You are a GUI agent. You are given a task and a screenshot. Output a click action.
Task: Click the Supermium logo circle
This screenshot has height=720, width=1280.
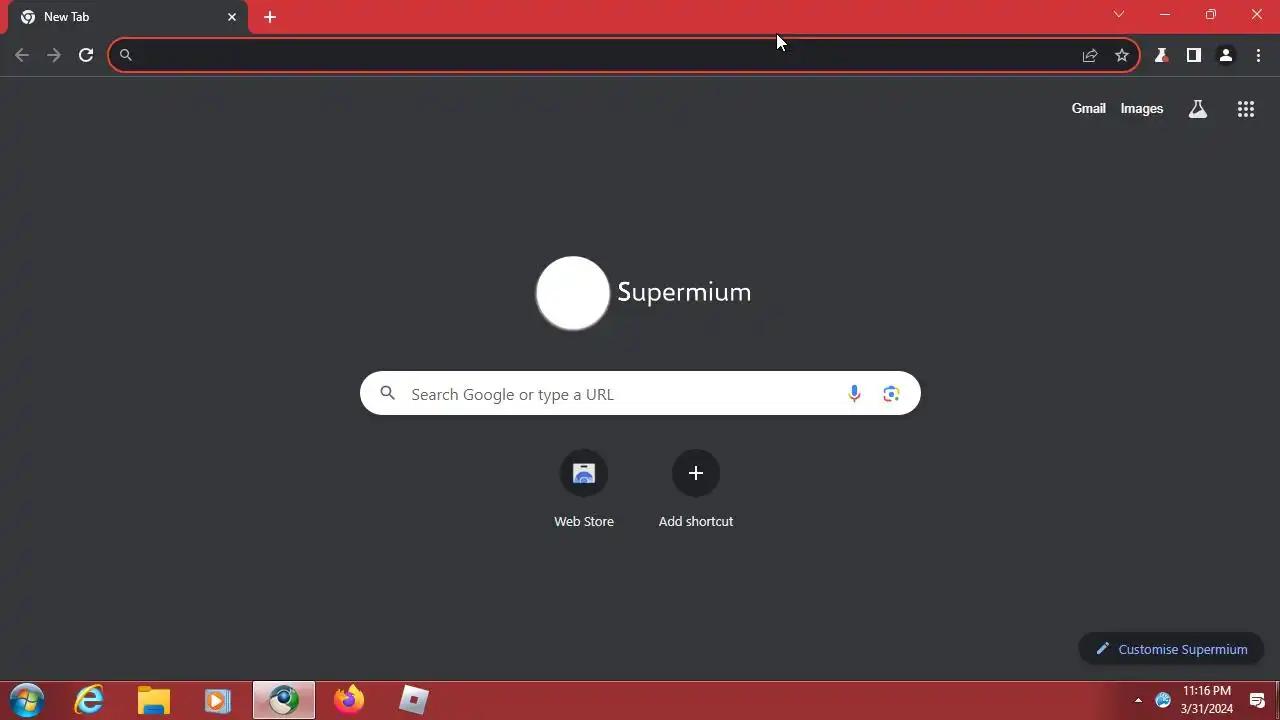pos(573,293)
